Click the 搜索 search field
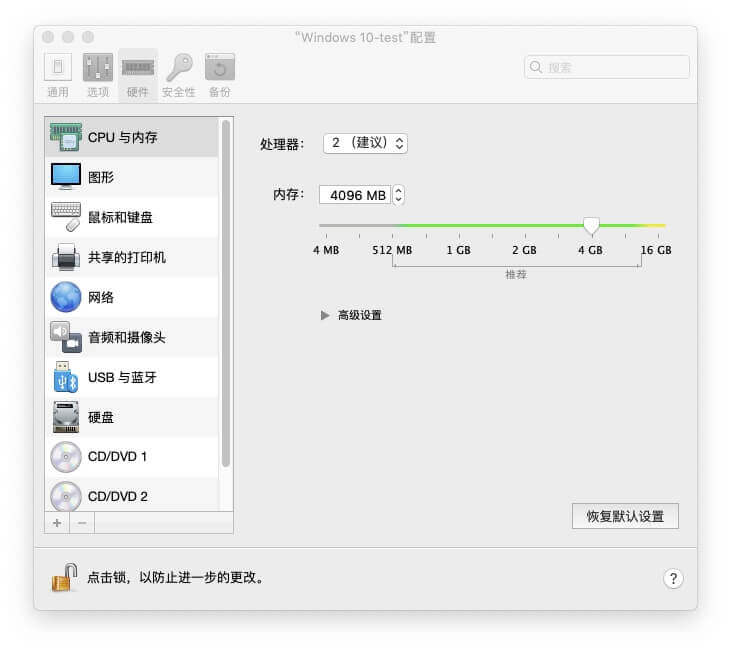This screenshot has height=652, width=731. pos(607,67)
